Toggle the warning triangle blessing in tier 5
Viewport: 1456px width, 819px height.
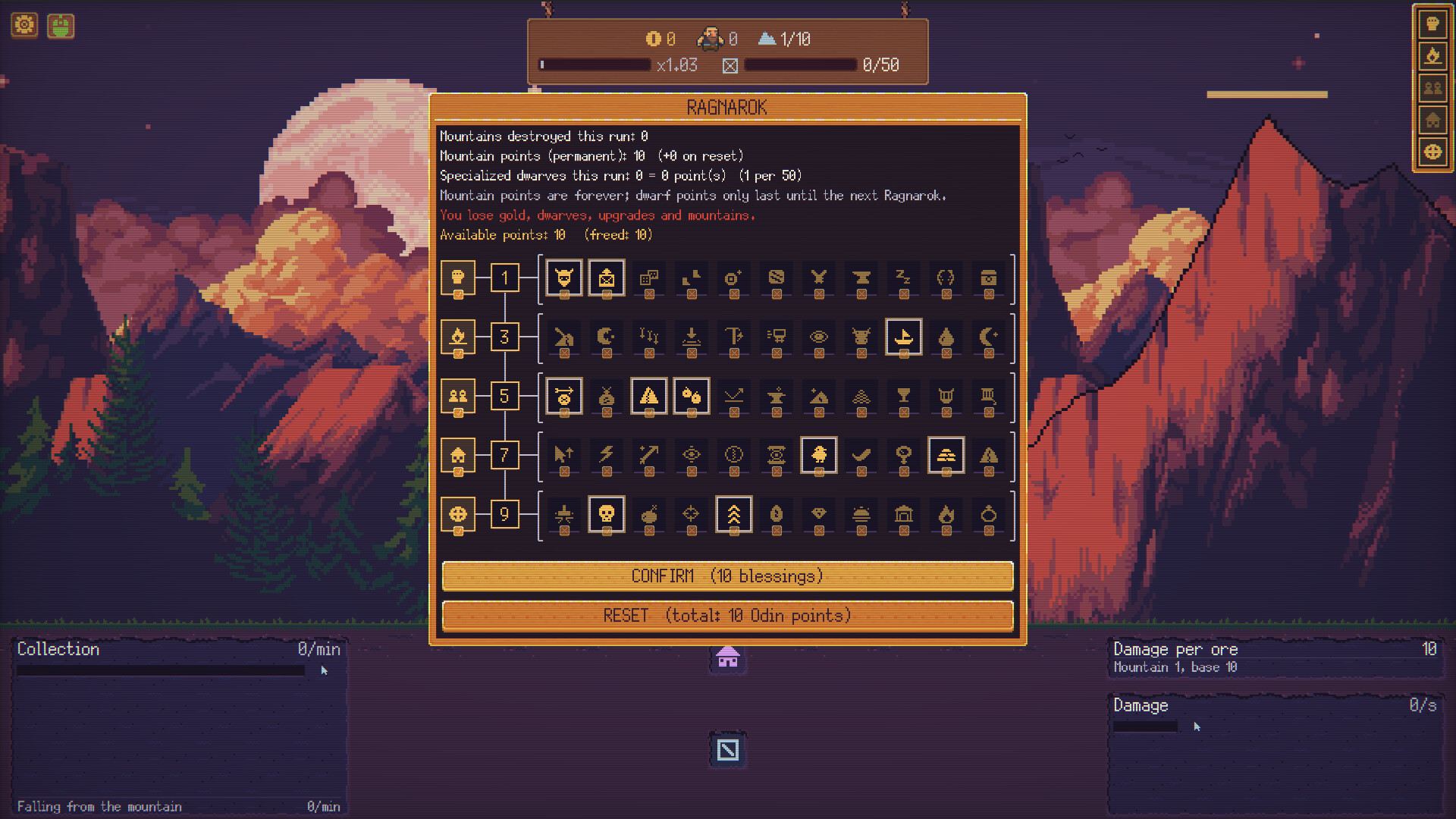(649, 396)
